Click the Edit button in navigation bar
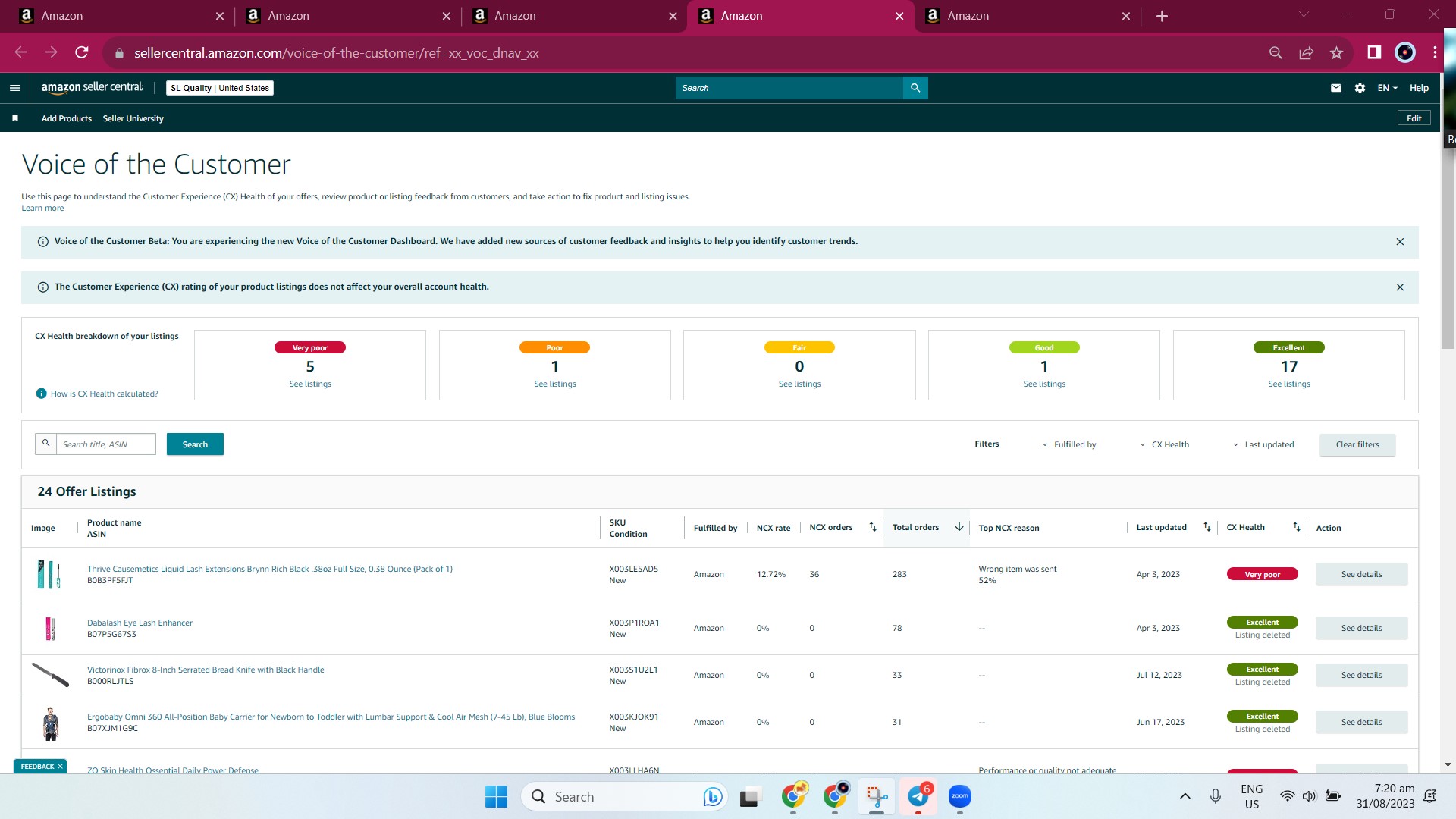Image resolution: width=1456 pixels, height=819 pixels. [x=1414, y=118]
